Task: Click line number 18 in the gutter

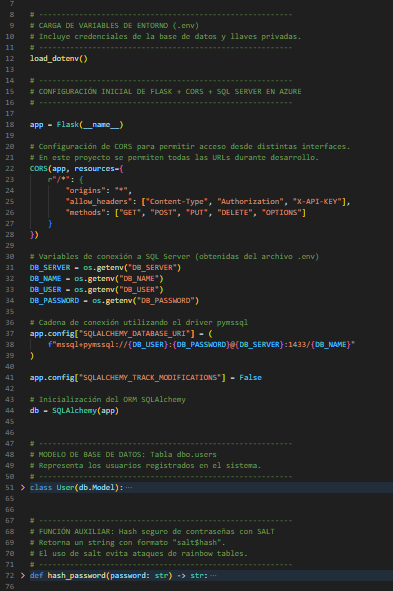Action: point(10,124)
